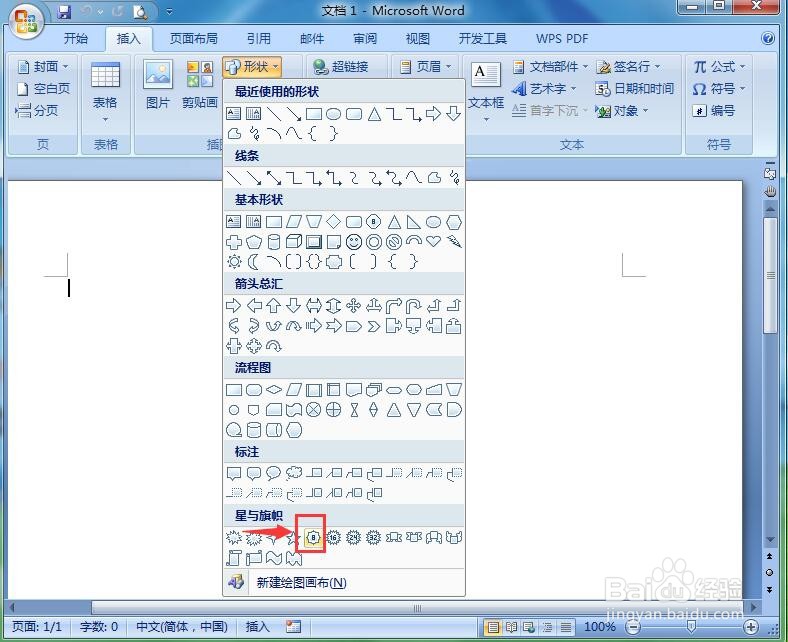Select the sun shape

click(234, 262)
